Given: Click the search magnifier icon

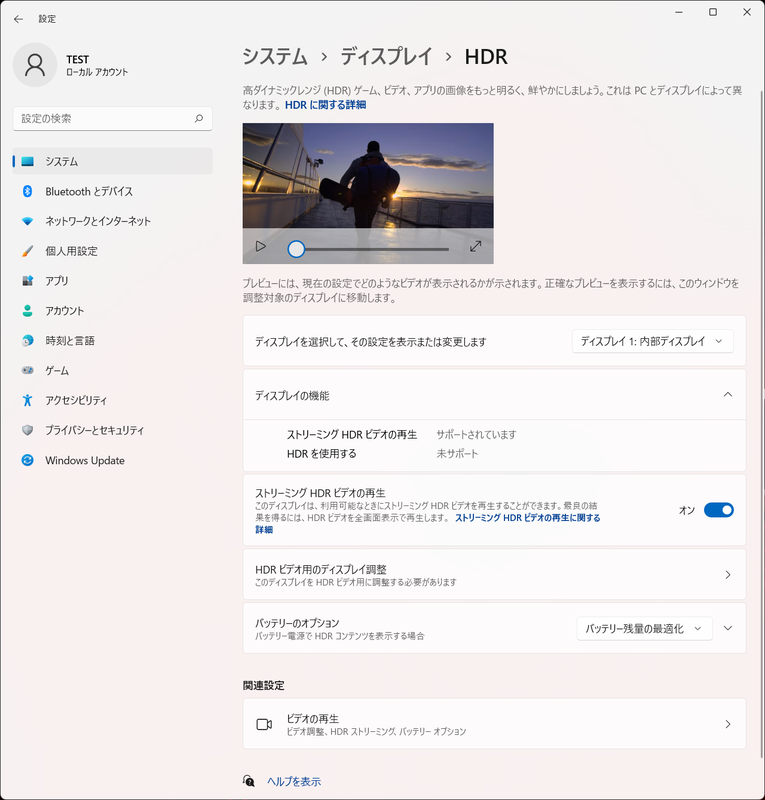Looking at the screenshot, I should click(199, 118).
